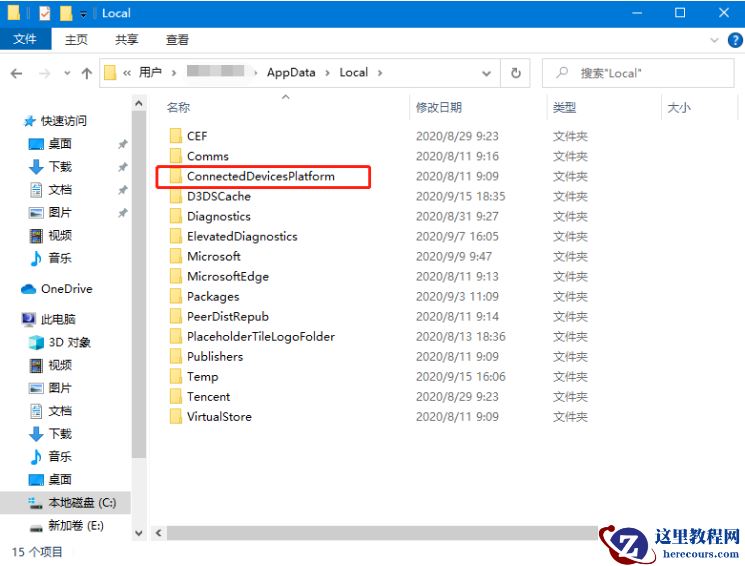Click date 2020/8/13 18:36 of PlaceholderTileLogoFolder
The width and height of the screenshot is (745, 566).
click(x=460, y=336)
